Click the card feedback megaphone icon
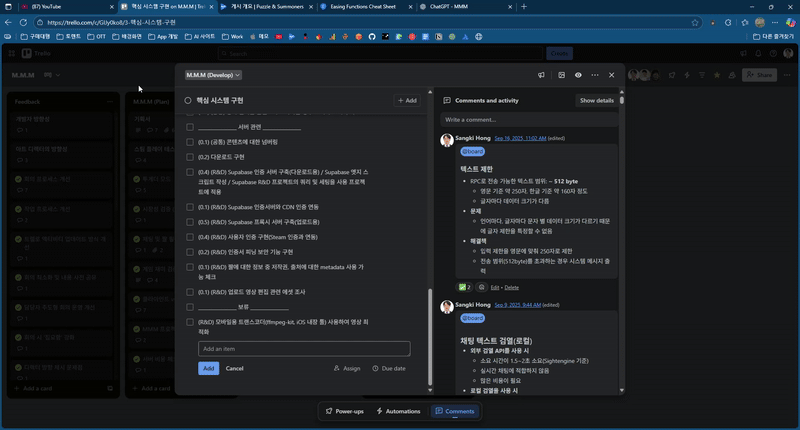This screenshot has height=430, width=800. 541,75
